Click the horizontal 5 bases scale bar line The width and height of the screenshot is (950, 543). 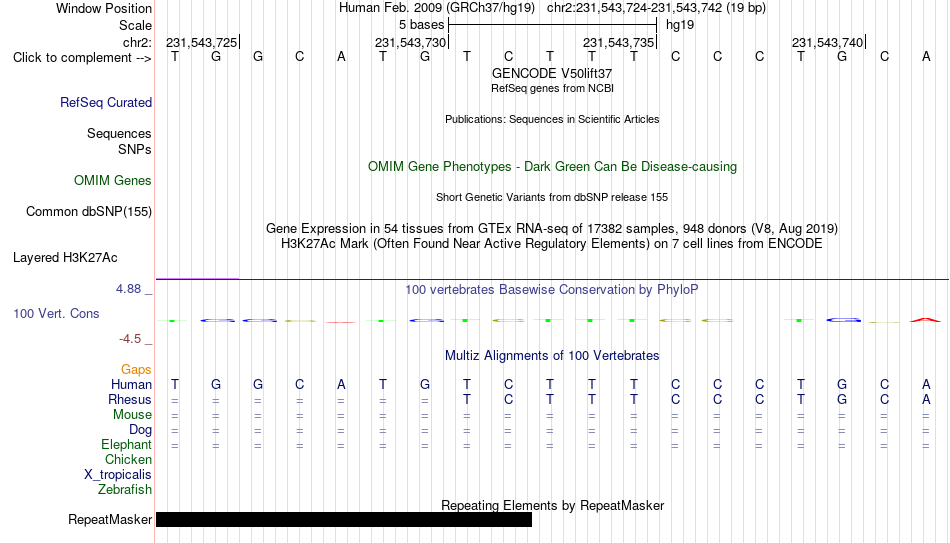pos(552,25)
